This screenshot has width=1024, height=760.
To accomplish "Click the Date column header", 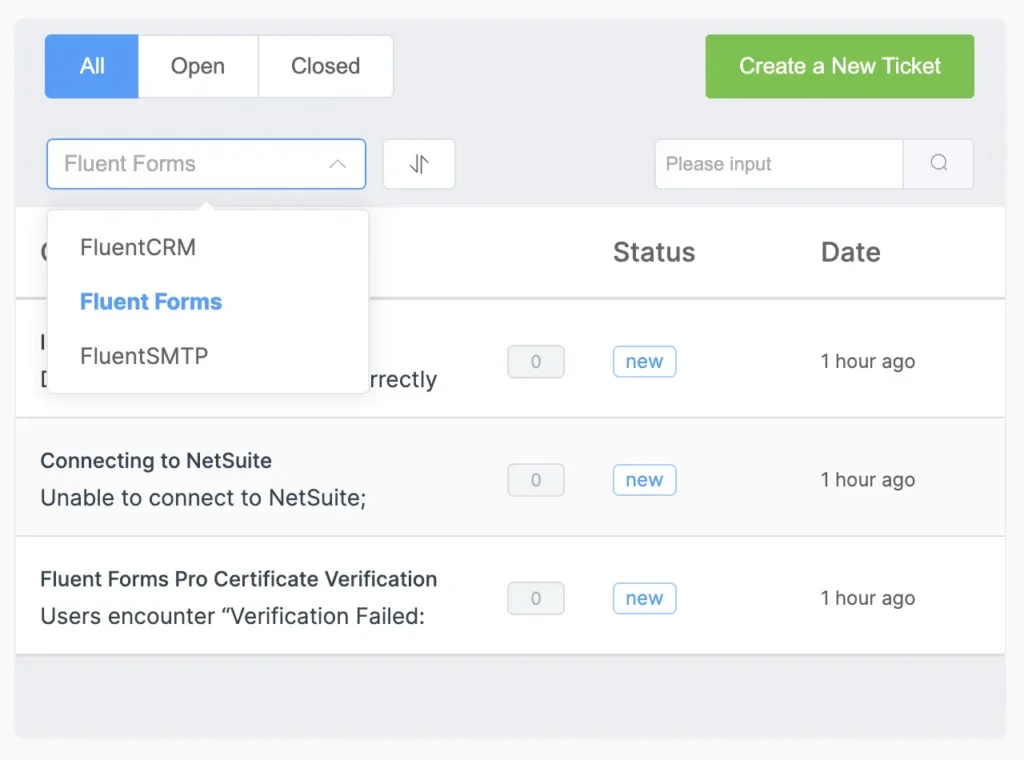I will tap(850, 252).
